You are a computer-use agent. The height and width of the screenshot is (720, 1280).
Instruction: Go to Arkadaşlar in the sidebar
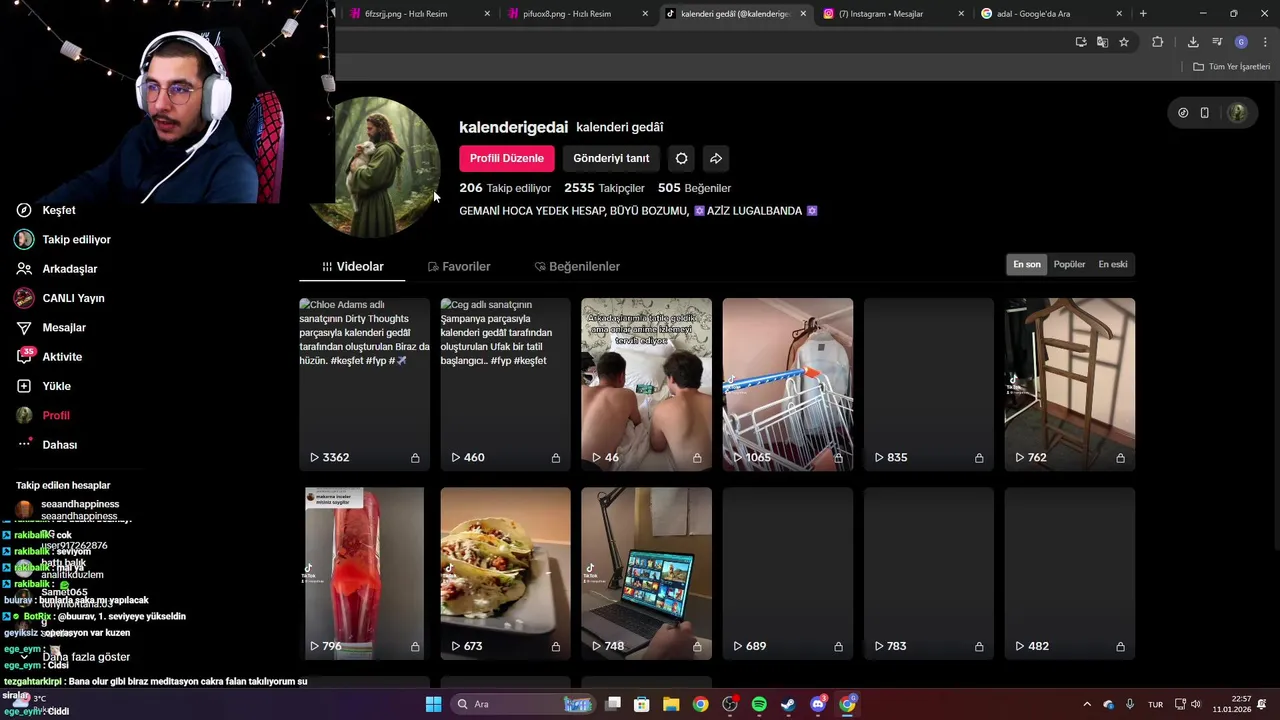(57, 269)
